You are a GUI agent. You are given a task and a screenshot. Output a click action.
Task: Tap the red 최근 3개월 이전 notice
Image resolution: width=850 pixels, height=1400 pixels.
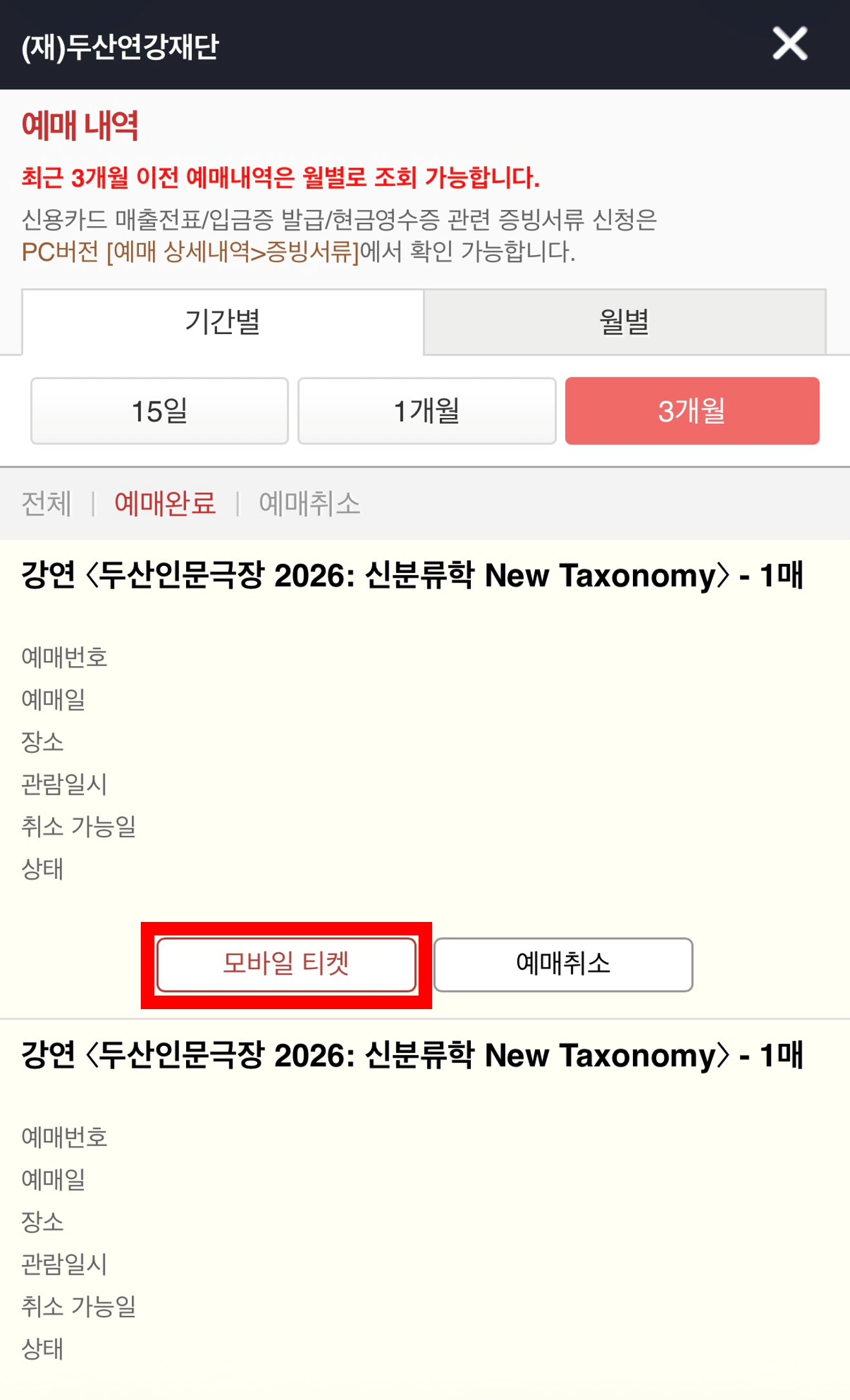280,177
